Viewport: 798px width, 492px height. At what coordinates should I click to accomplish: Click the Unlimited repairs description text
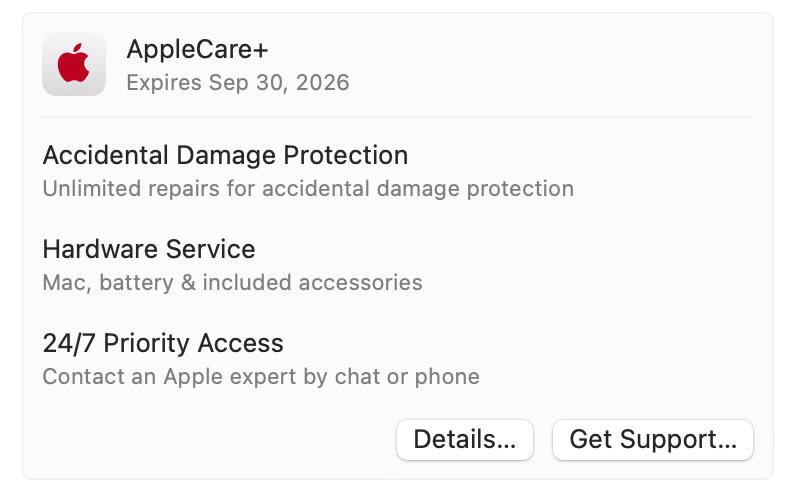[308, 188]
